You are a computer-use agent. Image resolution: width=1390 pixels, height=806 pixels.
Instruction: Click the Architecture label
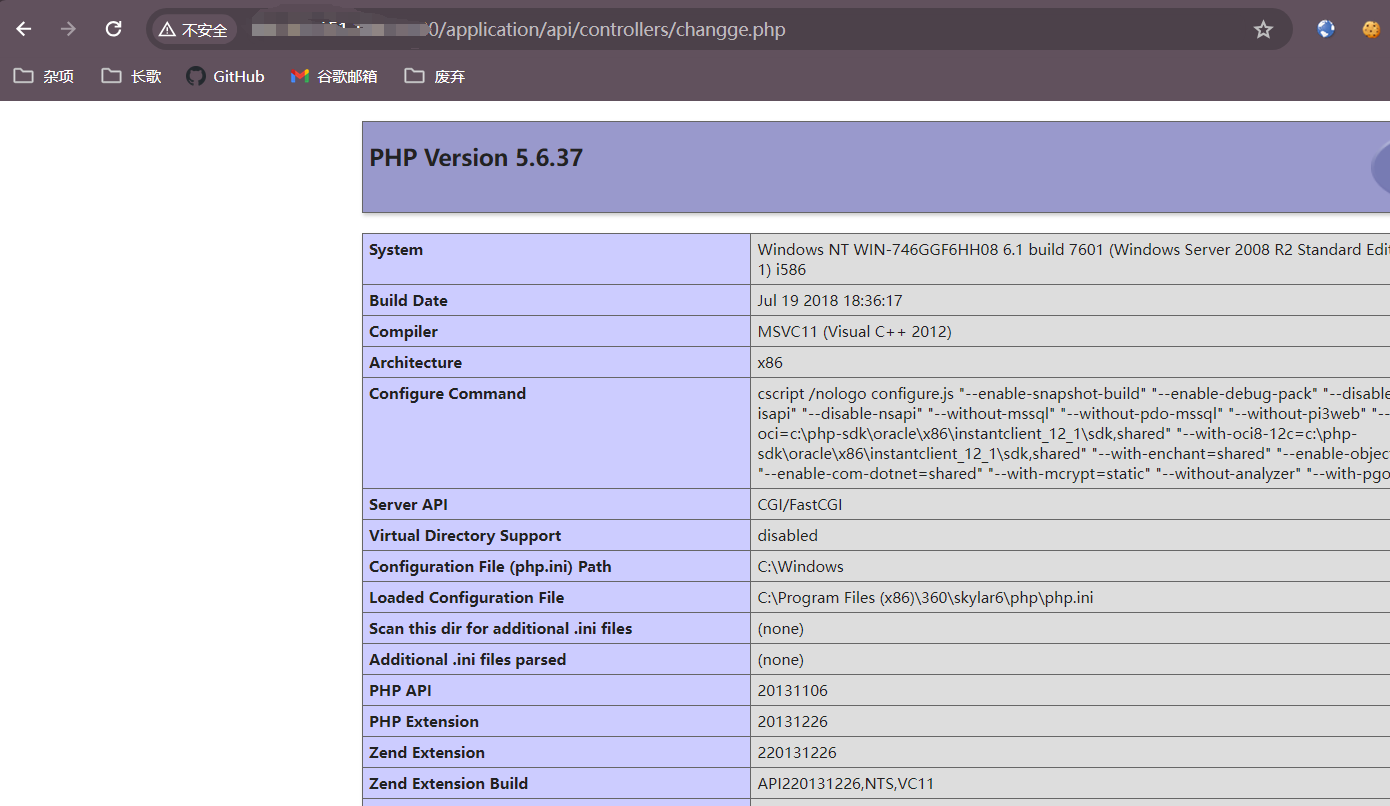coord(415,362)
